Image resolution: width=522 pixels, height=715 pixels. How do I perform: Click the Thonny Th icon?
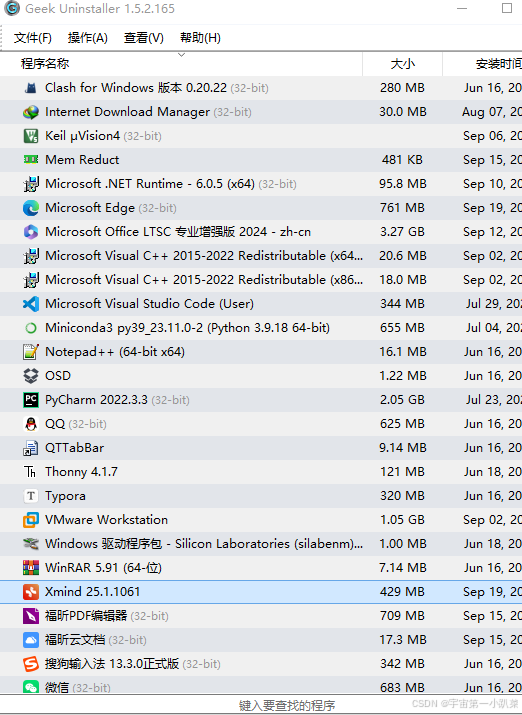pyautogui.click(x=31, y=471)
